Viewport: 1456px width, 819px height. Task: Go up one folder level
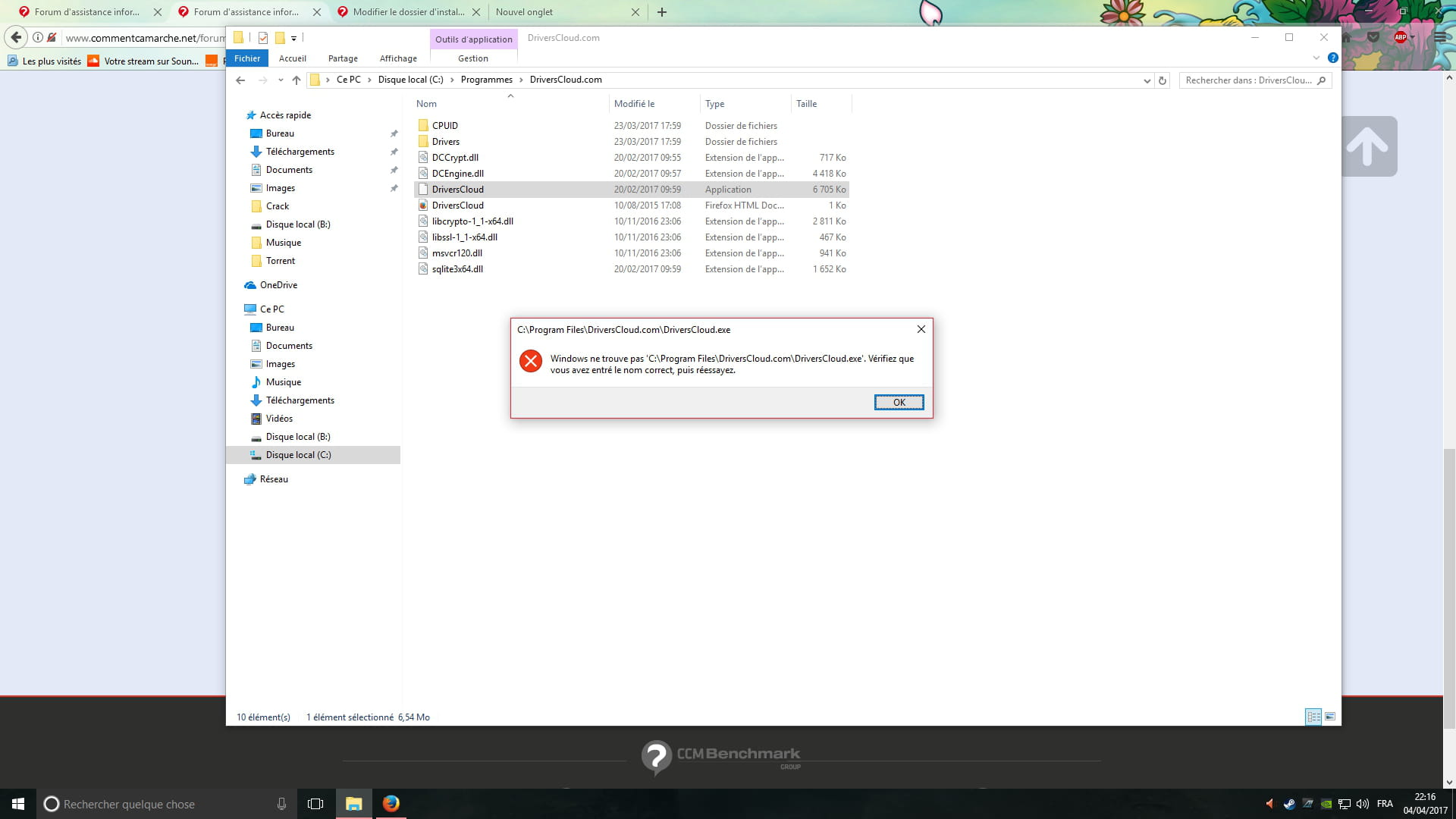(297, 80)
